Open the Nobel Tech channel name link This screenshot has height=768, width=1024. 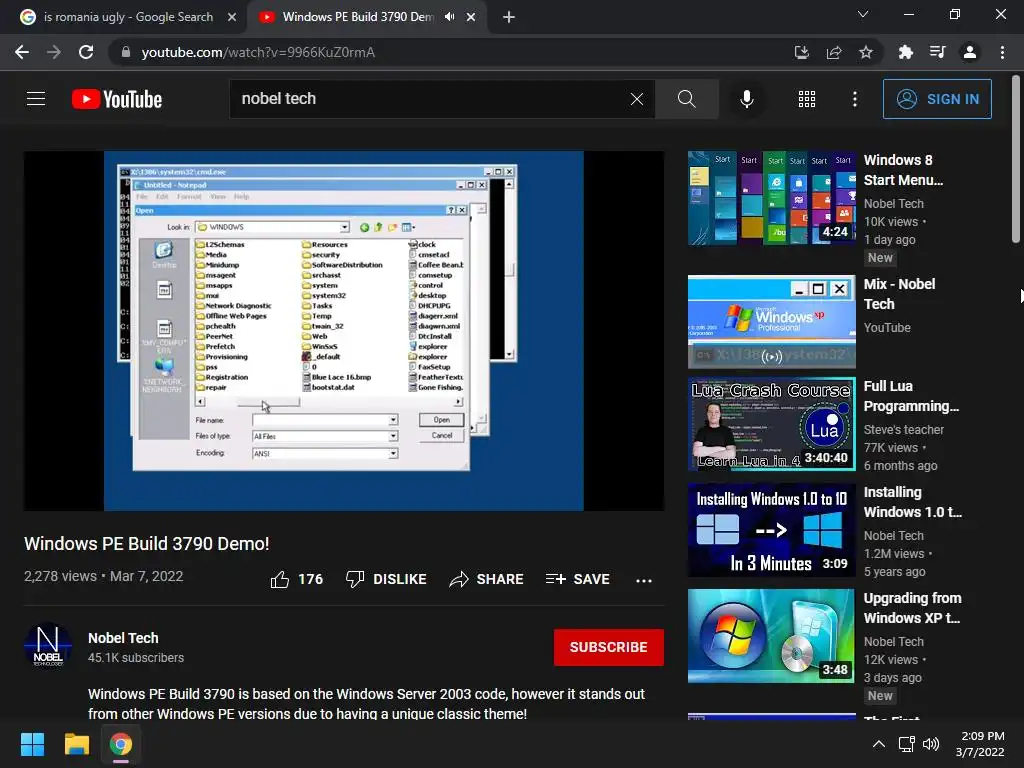click(123, 638)
